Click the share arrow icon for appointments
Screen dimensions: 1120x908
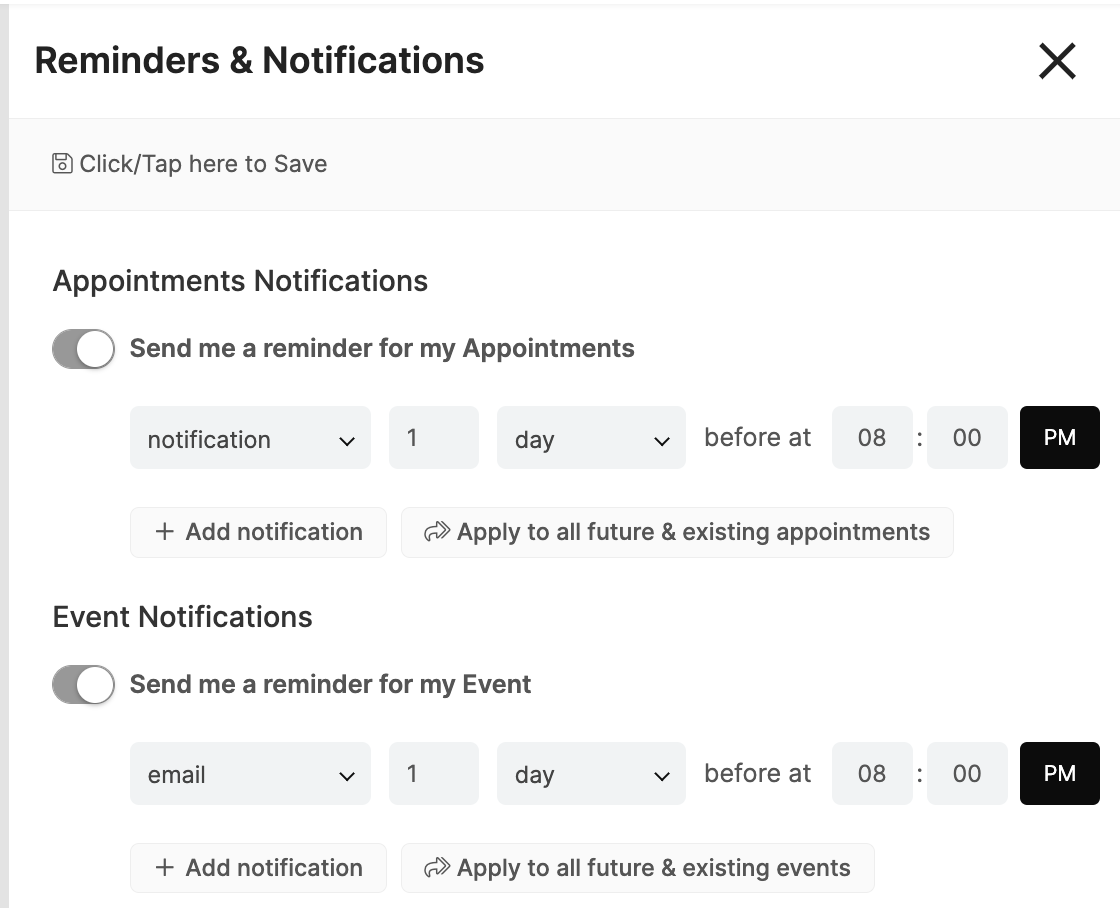(436, 532)
